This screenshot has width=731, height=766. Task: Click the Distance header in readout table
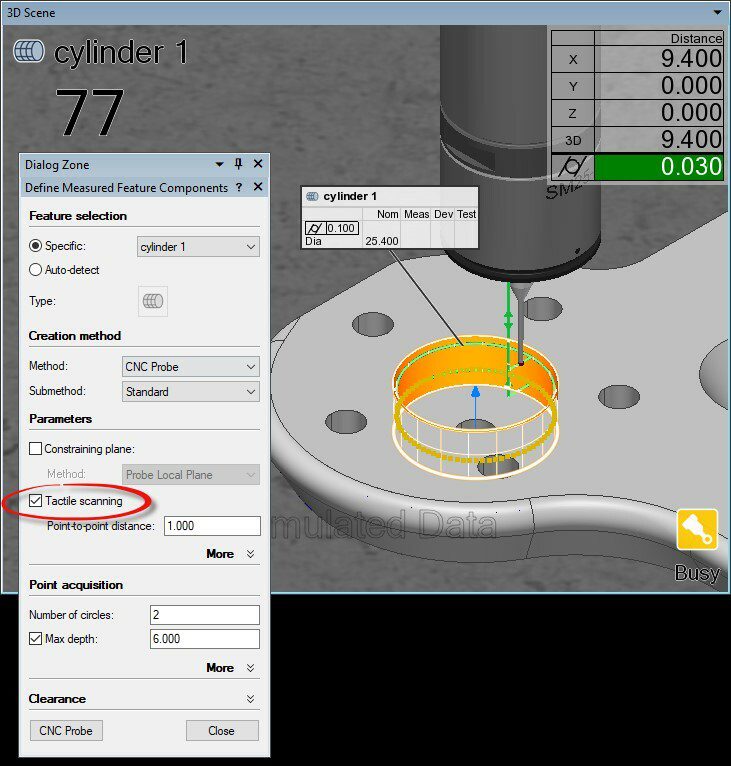click(x=696, y=38)
